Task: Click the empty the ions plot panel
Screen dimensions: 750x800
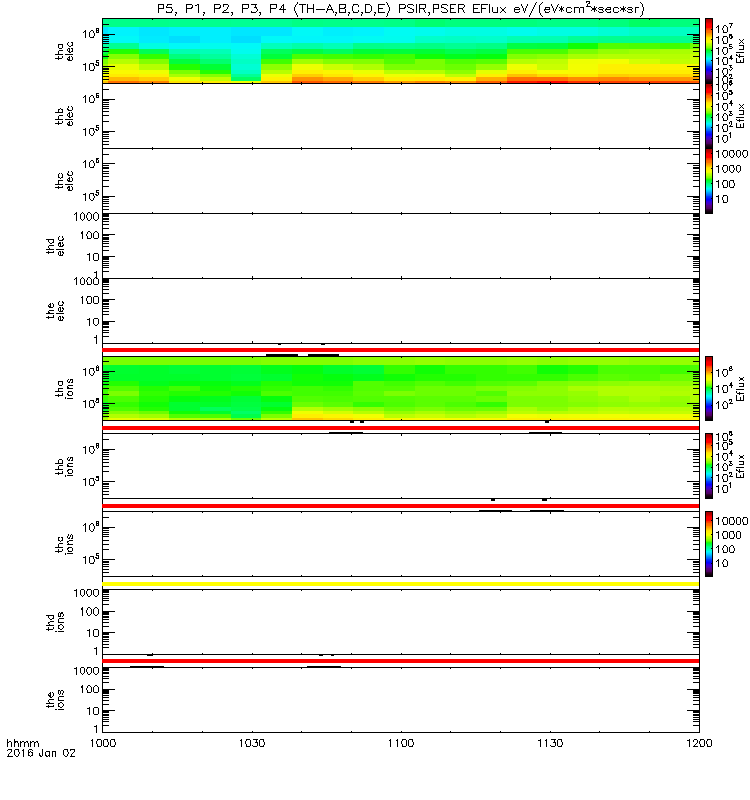Action: pos(401,700)
